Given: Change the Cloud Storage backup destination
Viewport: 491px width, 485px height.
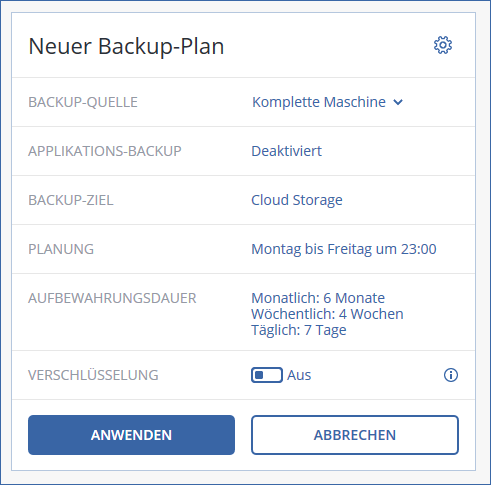Looking at the screenshot, I should [297, 200].
